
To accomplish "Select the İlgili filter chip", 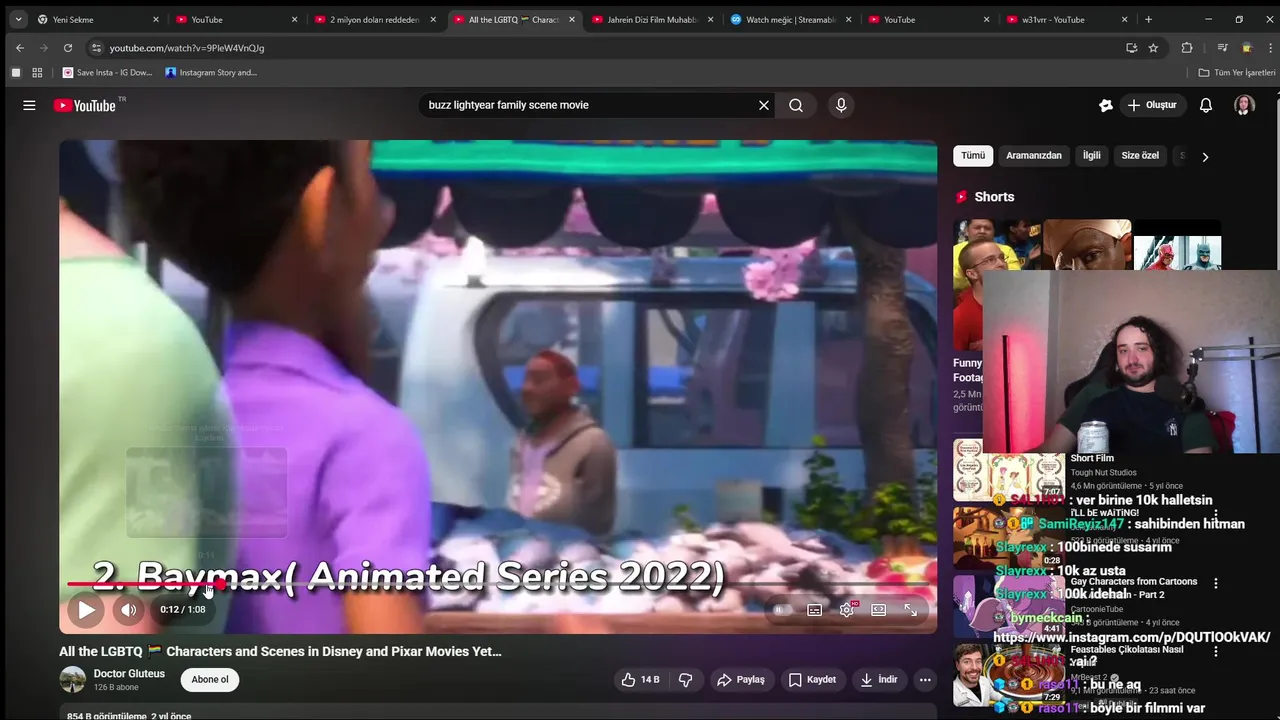I will tap(1092, 156).
